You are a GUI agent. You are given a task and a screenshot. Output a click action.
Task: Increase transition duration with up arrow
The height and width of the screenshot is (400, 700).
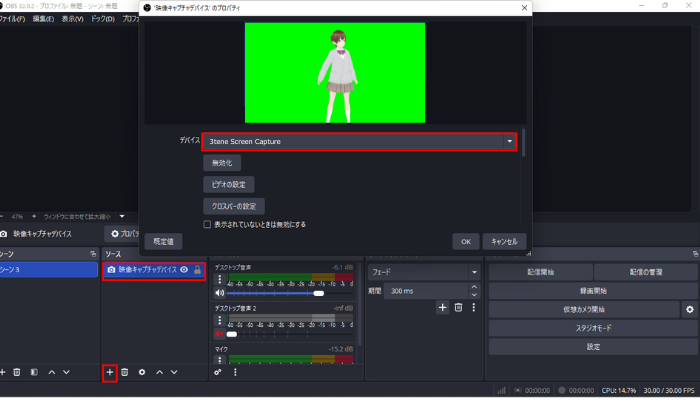click(474, 287)
